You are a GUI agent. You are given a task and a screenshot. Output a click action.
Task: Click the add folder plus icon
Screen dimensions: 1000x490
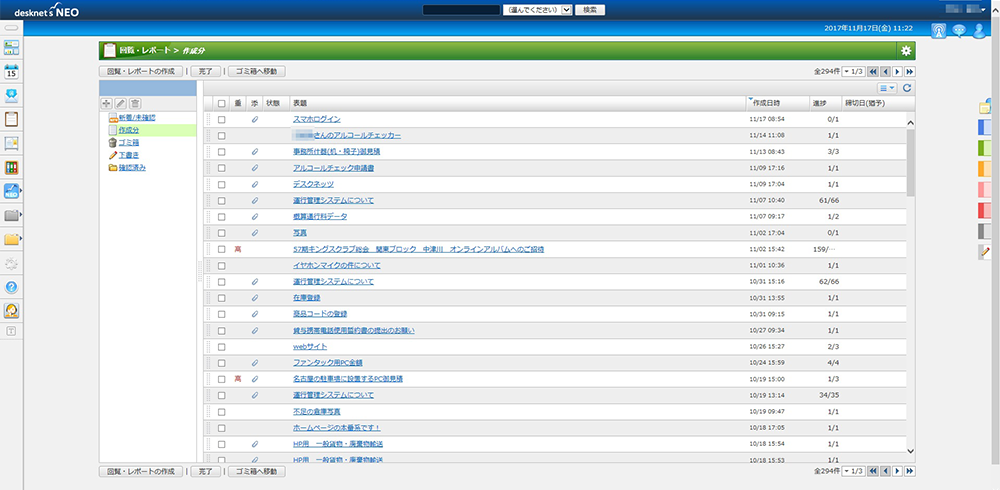click(107, 103)
